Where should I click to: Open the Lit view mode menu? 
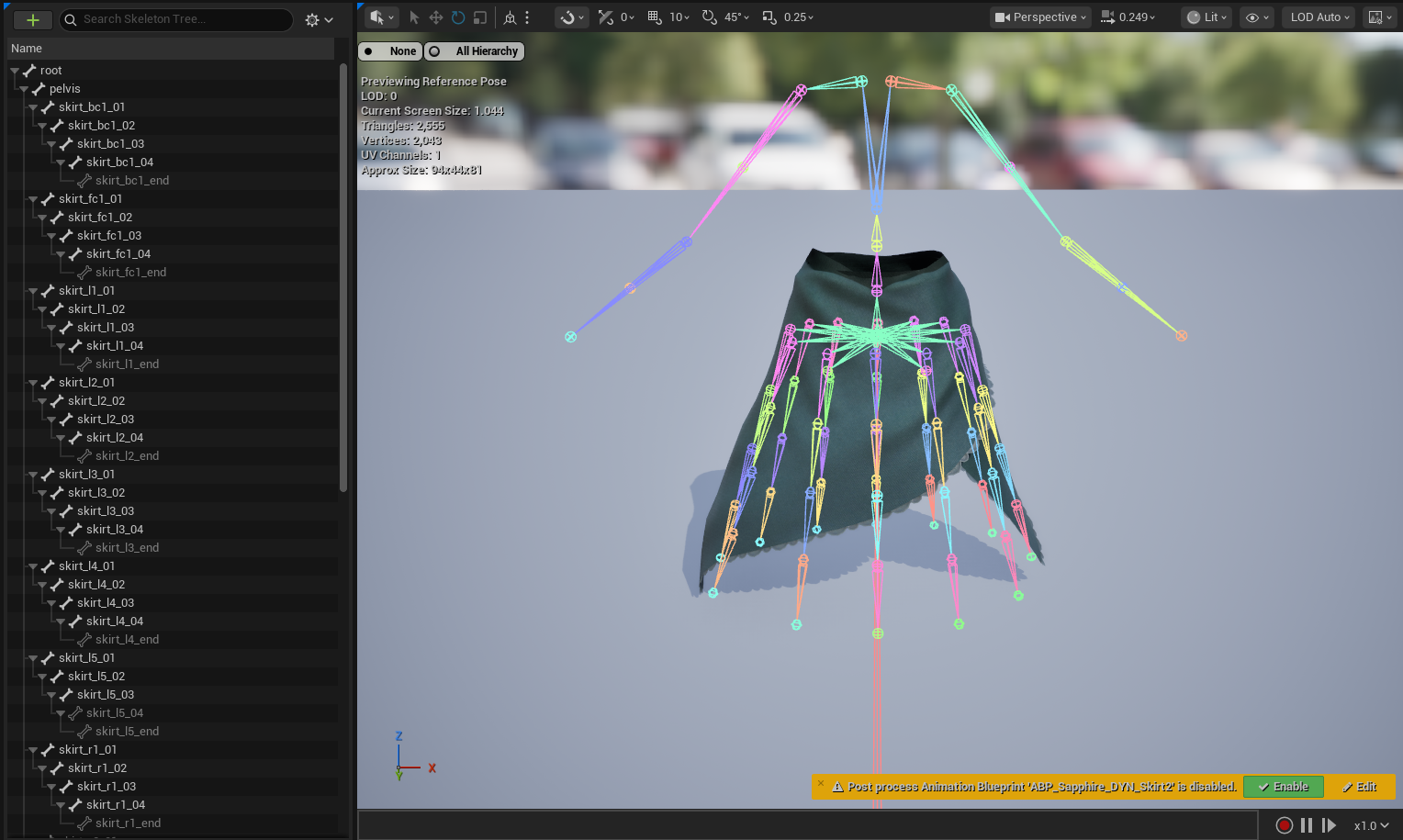[x=1206, y=17]
